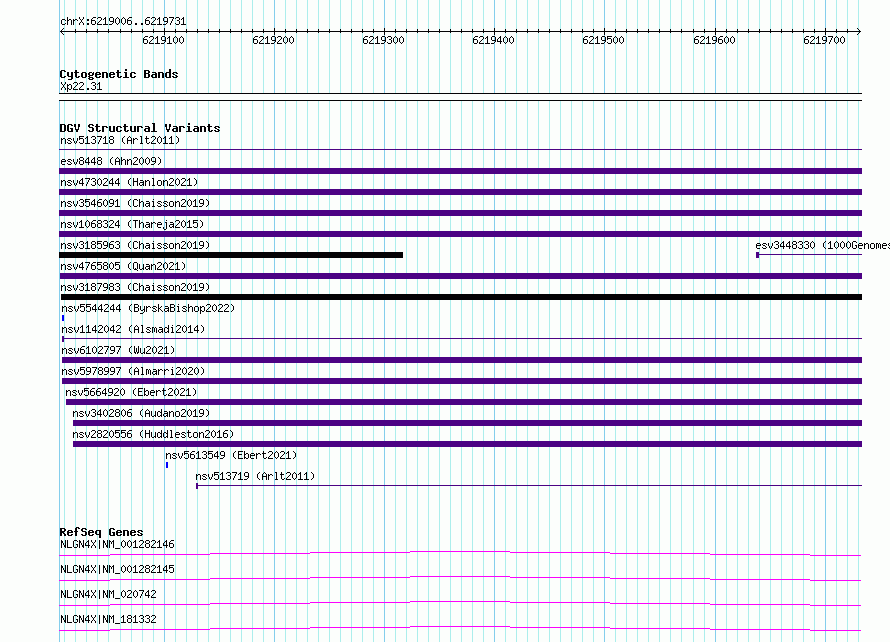Select the nsv3185963 (Chaisson2019) variant label
Viewport: 890px width, 642px height.
coord(135,245)
